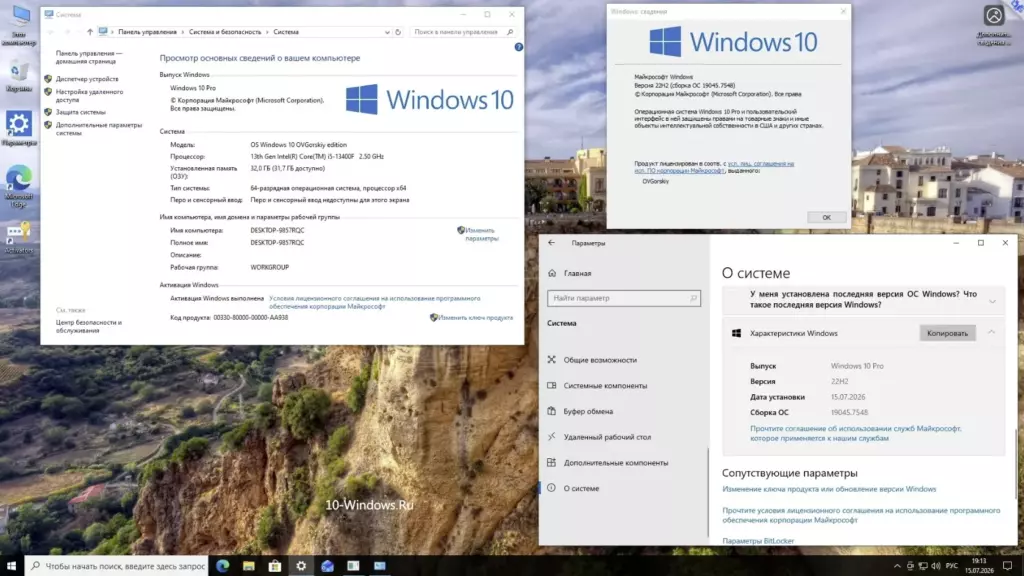Select Система и безопасность in the breadcrumb
The height and width of the screenshot is (576, 1024).
pyautogui.click(x=225, y=32)
